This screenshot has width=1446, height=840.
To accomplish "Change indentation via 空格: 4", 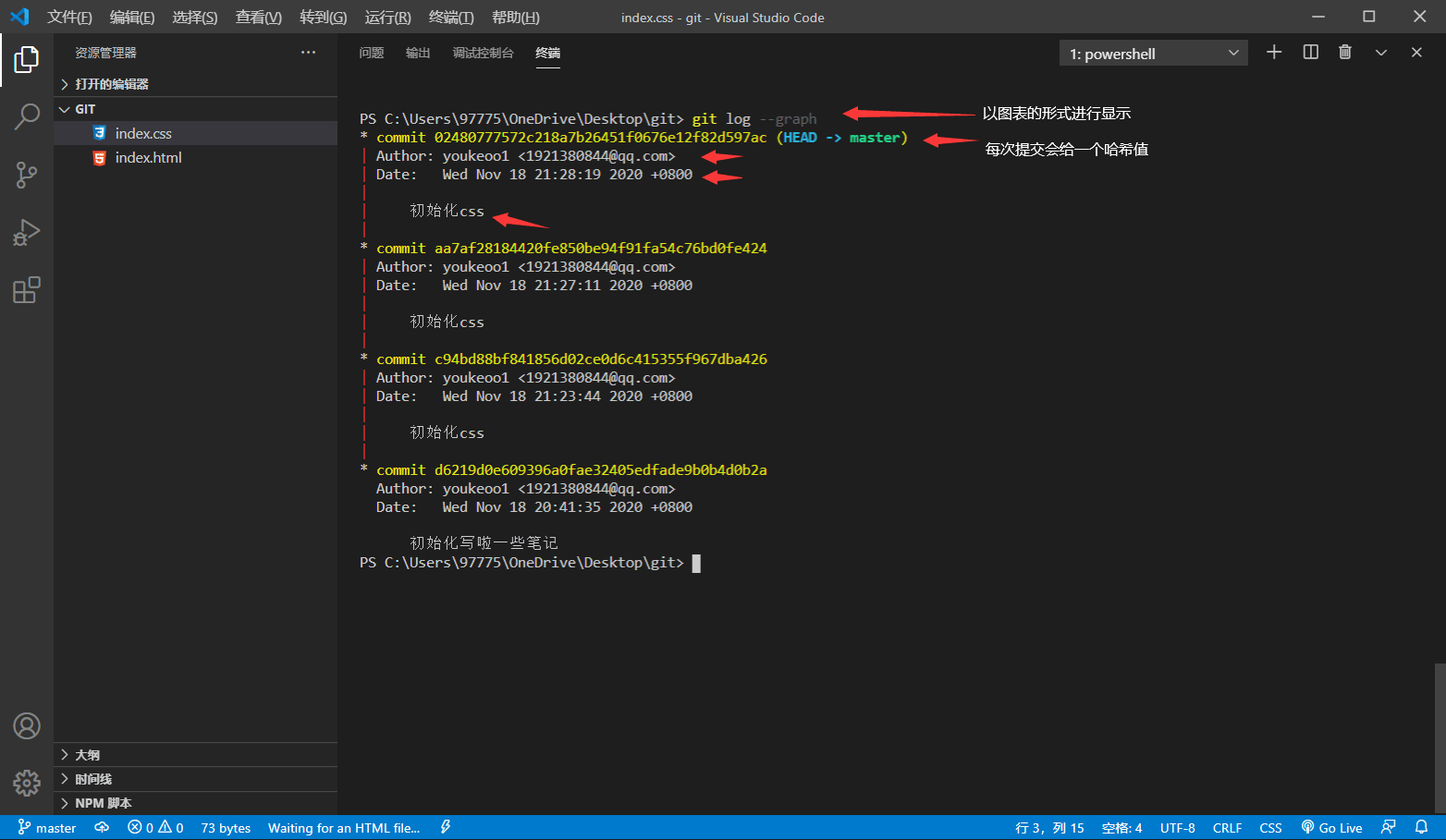I will (x=1121, y=828).
